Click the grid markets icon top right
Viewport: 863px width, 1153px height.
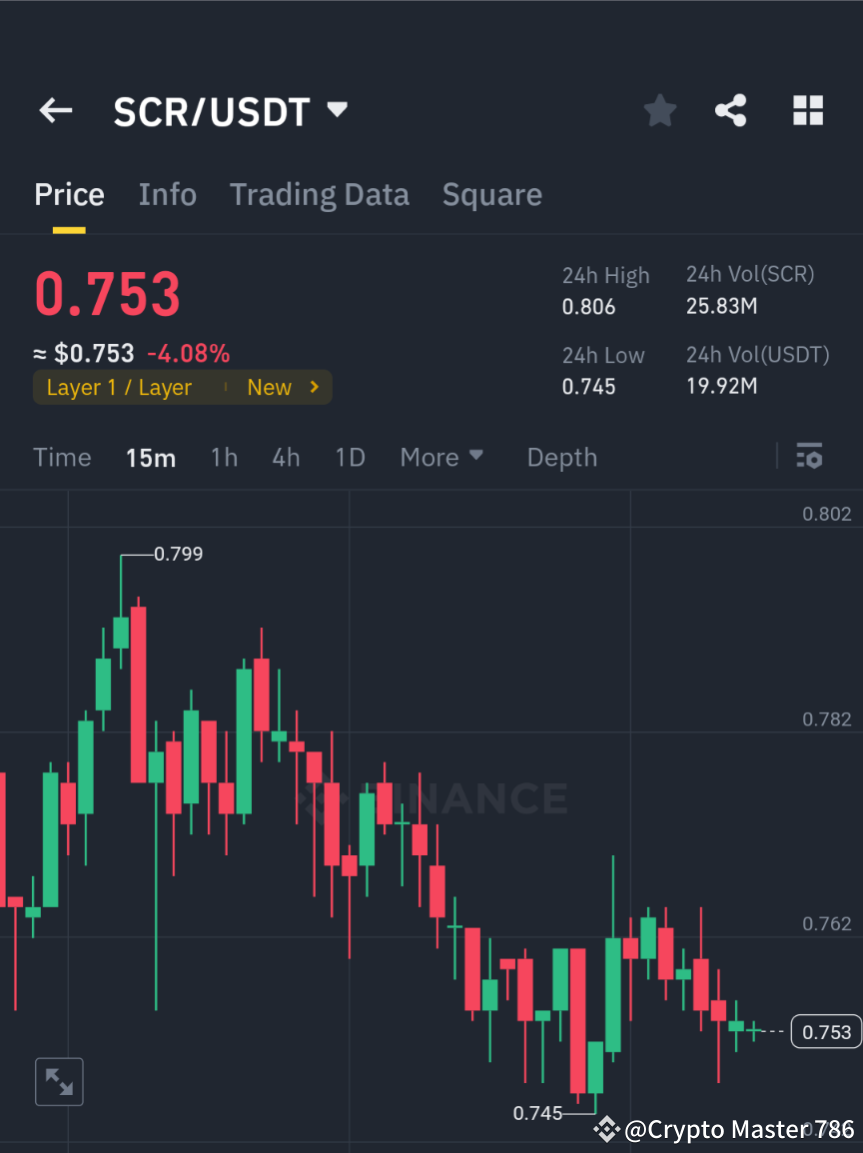coord(807,111)
